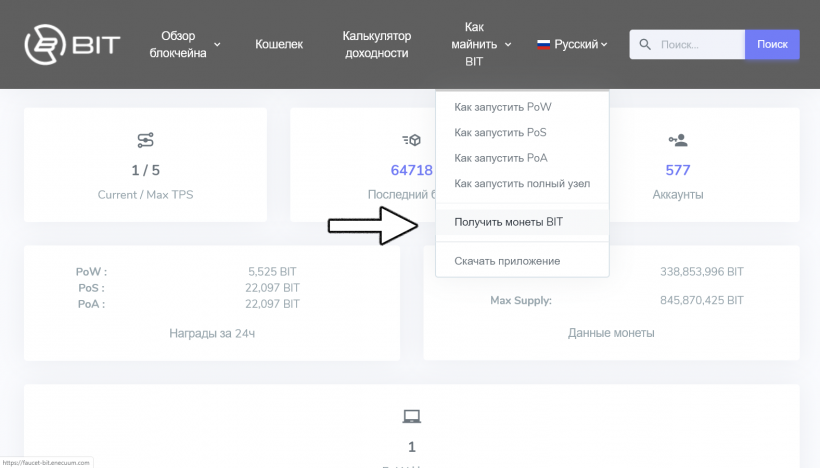
Task: Click the Аккаунты label
Action: pos(678,195)
